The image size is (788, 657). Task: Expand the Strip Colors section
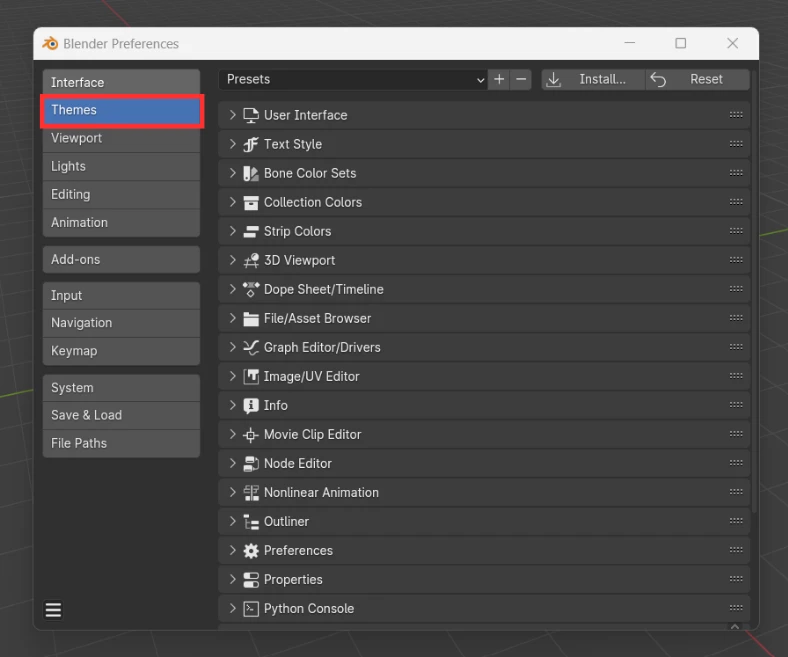232,231
